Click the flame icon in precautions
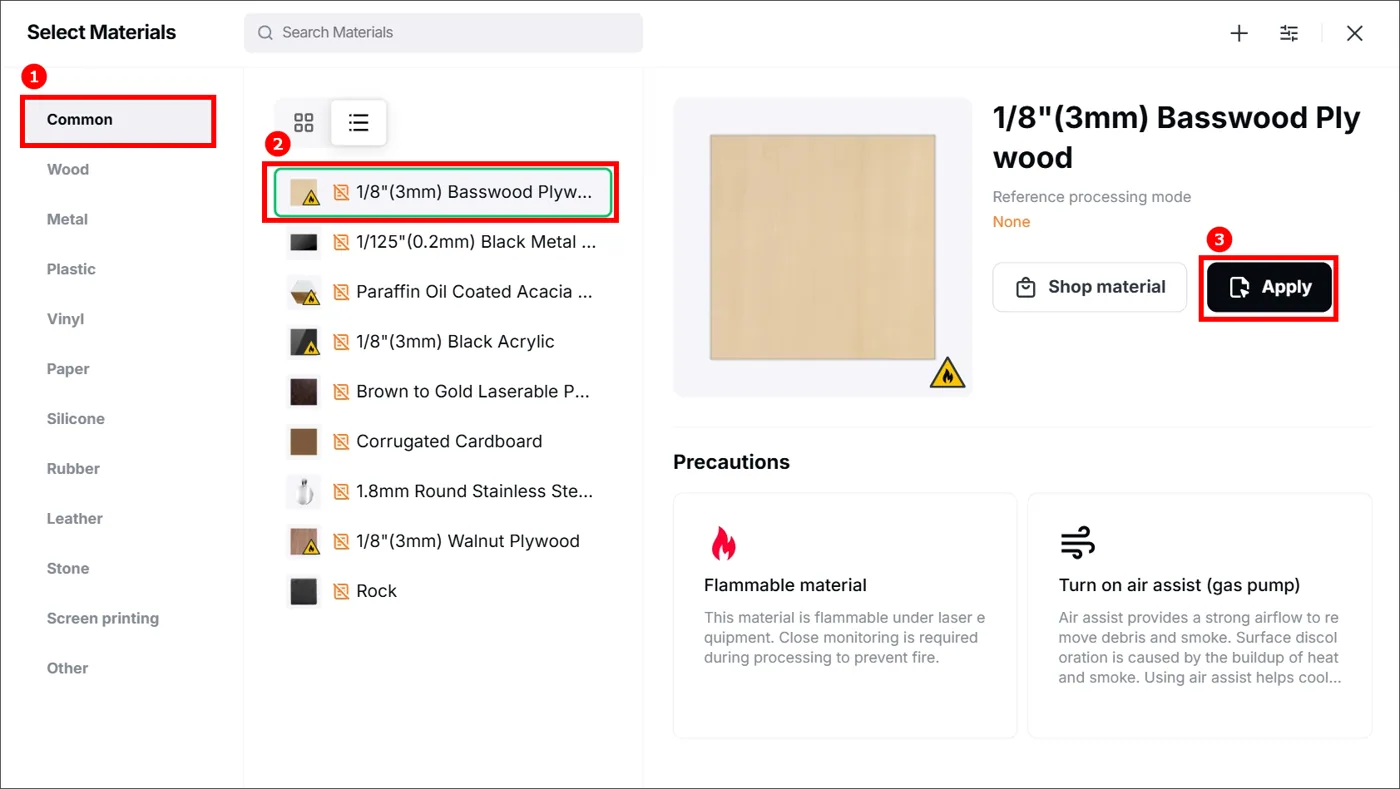This screenshot has width=1400, height=789. click(x=722, y=543)
